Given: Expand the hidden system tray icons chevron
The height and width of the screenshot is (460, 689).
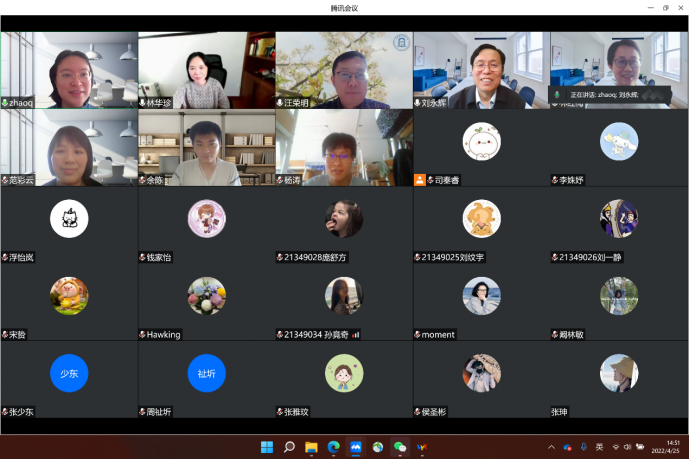Looking at the screenshot, I should pos(551,447).
